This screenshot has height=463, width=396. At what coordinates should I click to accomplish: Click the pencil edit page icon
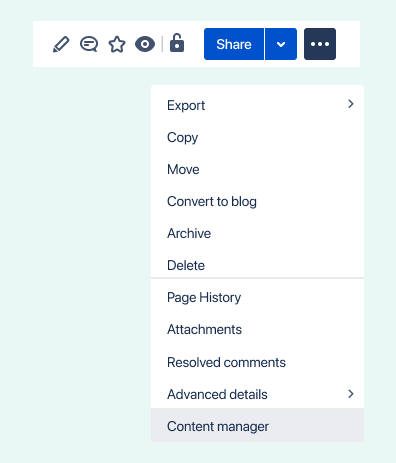(x=61, y=44)
